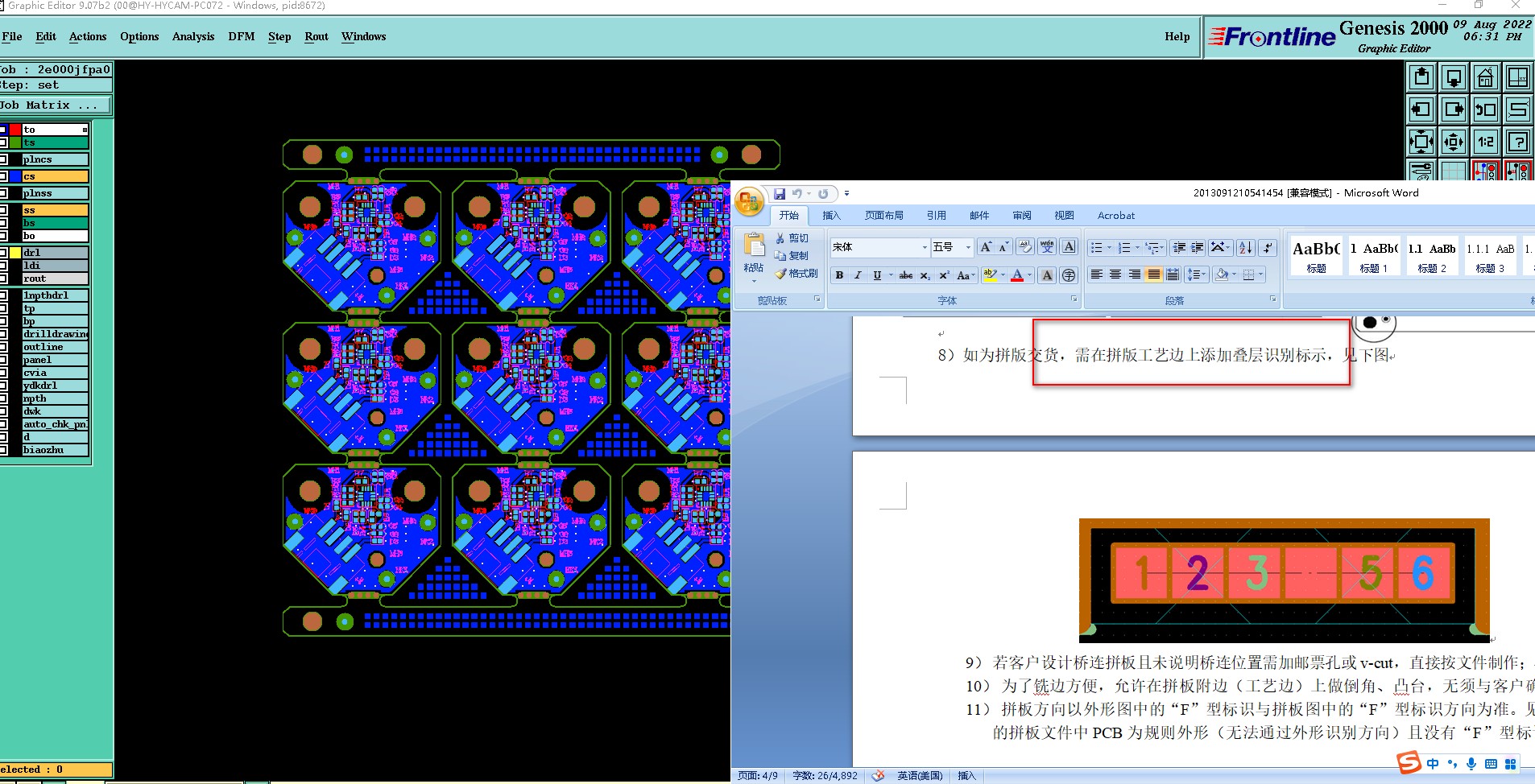The height and width of the screenshot is (784, 1535).
Task: Click the blue color swatch of layer 'cs'
Action: coord(15,176)
